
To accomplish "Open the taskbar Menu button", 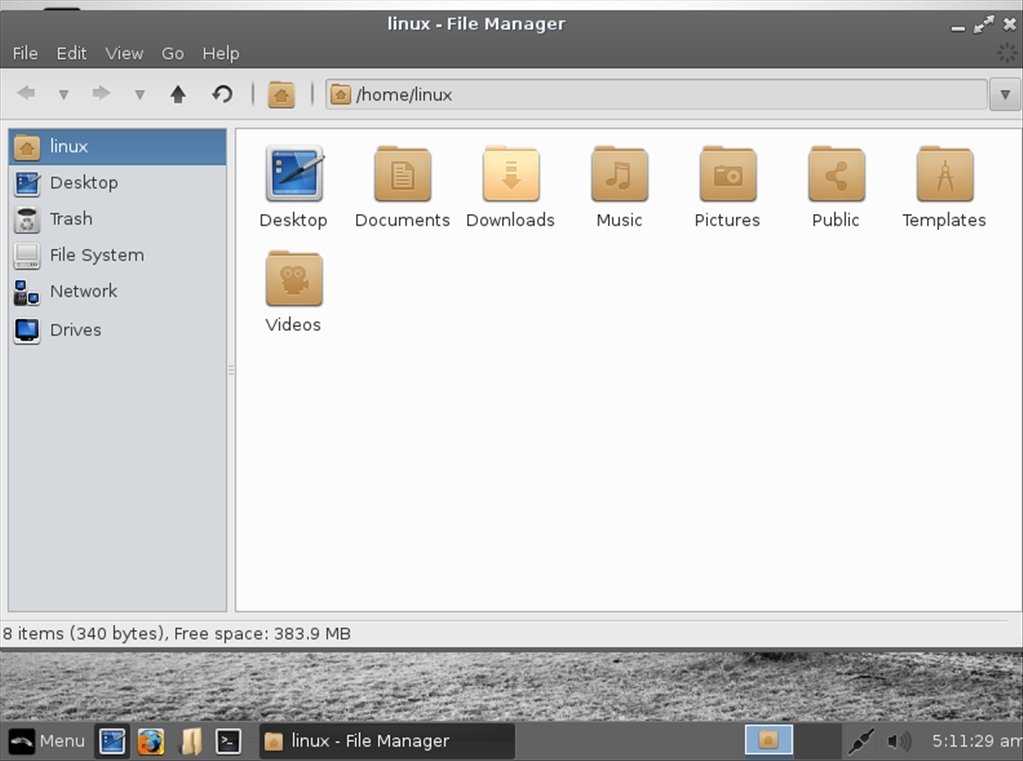I will click(47, 741).
